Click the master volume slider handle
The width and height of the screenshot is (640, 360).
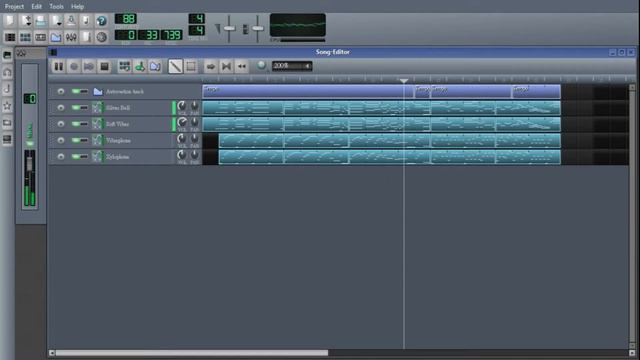click(229, 28)
